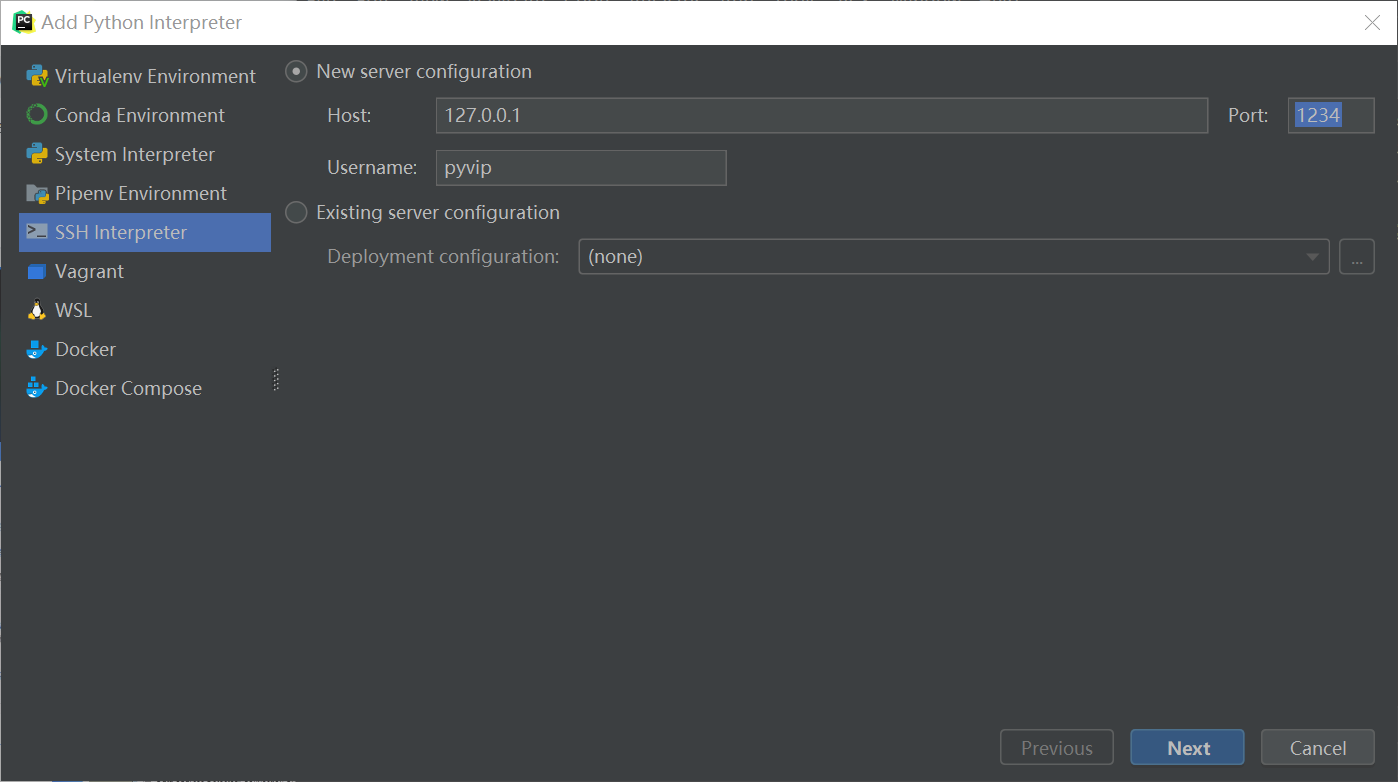This screenshot has width=1398, height=782.
Task: Click the Deployment configuration label
Action: click(443, 257)
